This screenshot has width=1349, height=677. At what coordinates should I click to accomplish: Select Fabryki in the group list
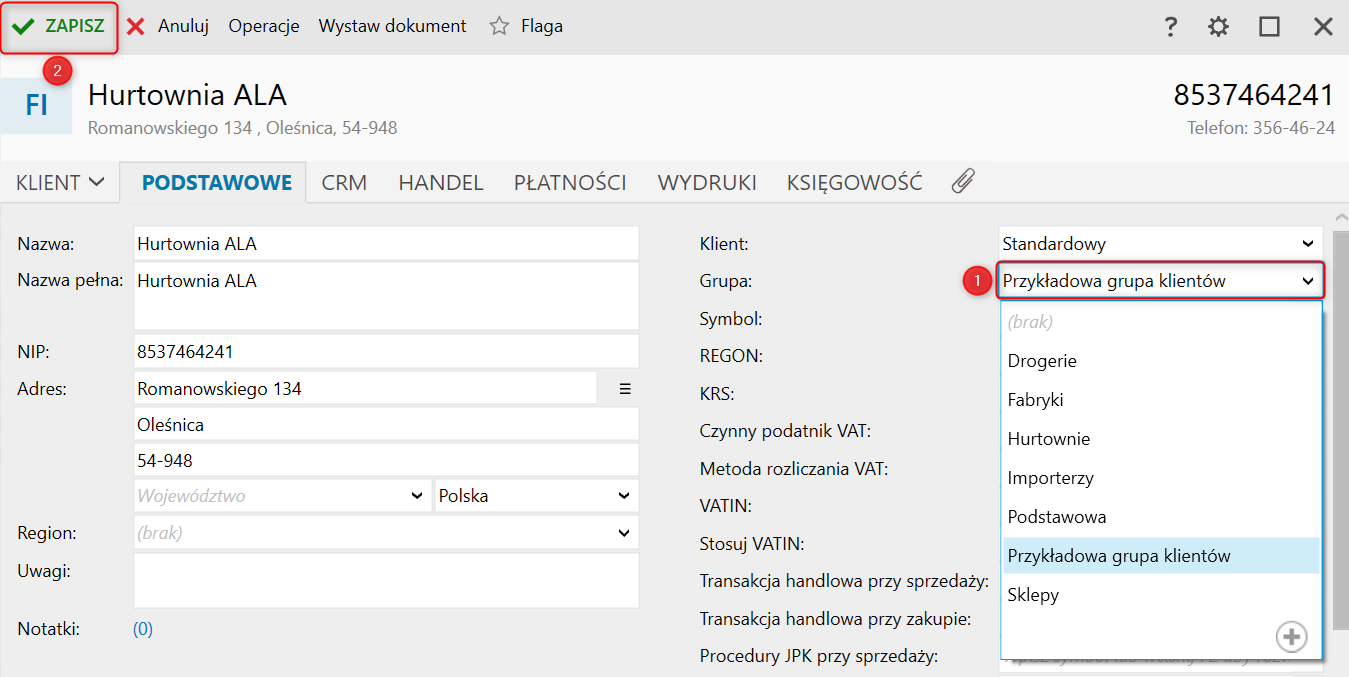click(x=1161, y=399)
